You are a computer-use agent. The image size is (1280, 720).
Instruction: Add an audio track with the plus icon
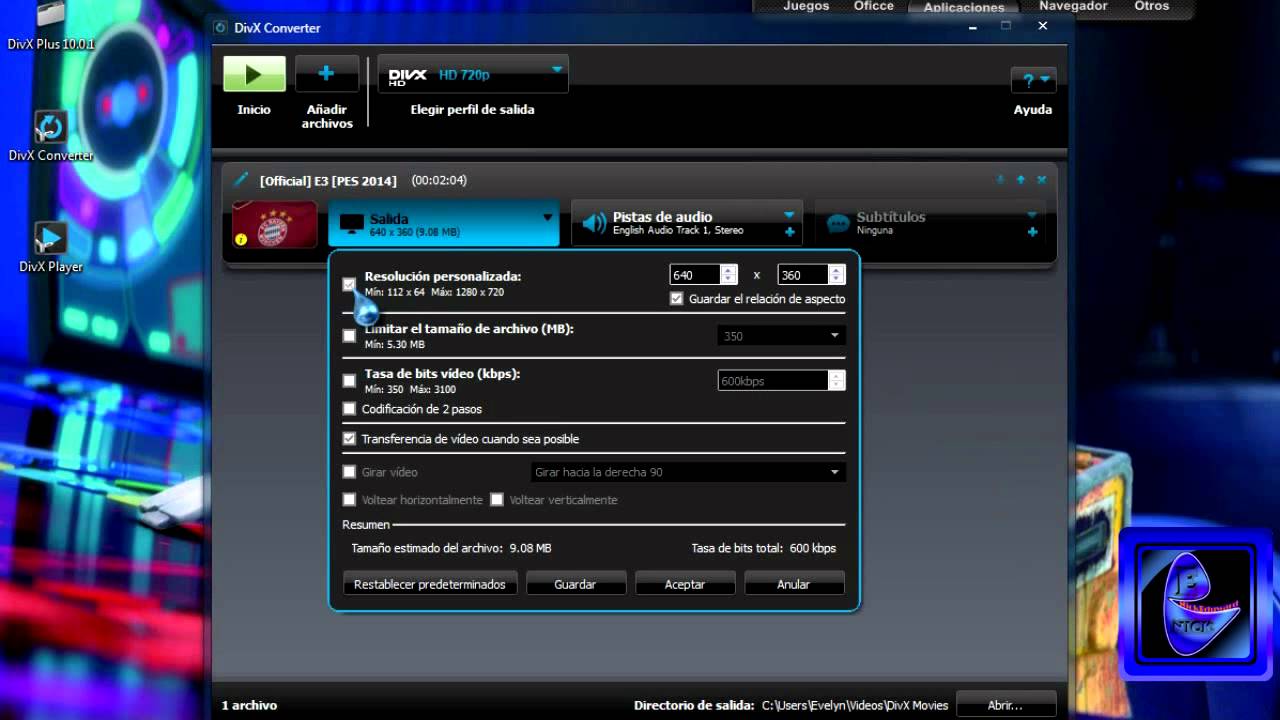point(789,232)
